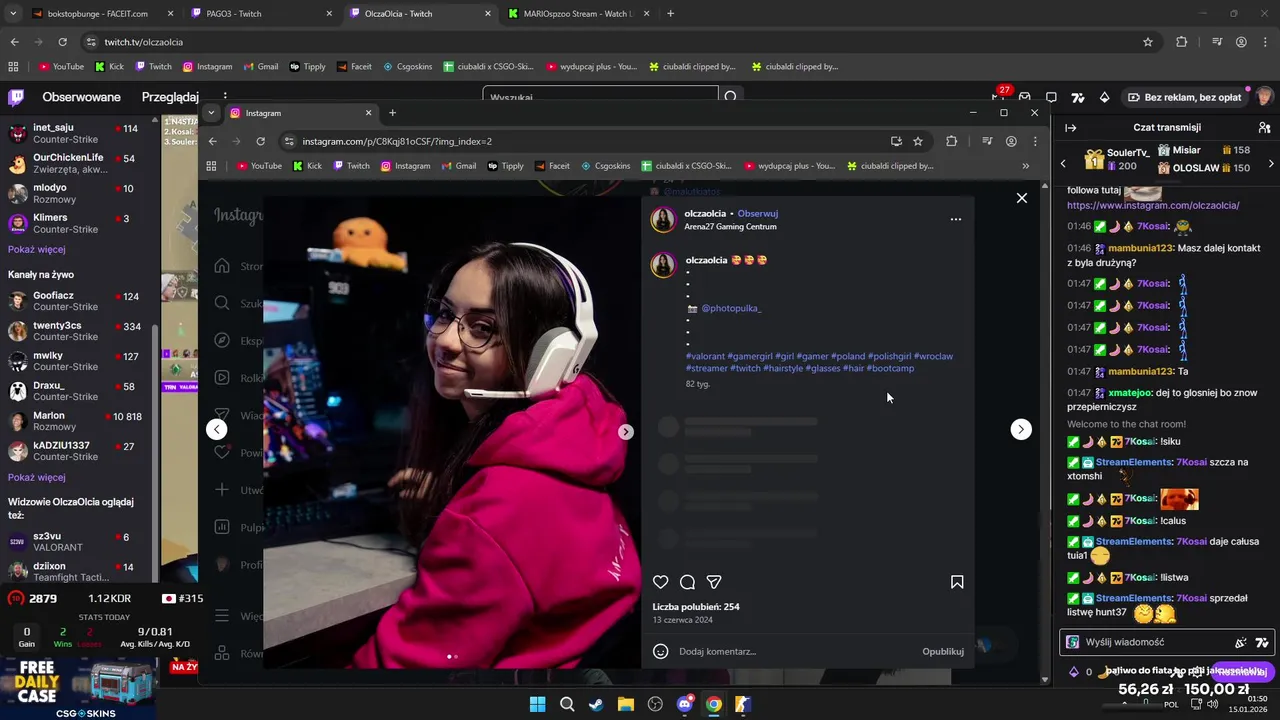Screen dimensions: 1280x720
Task: Open olczaolcia profile picture in post header
Action: tap(663, 219)
